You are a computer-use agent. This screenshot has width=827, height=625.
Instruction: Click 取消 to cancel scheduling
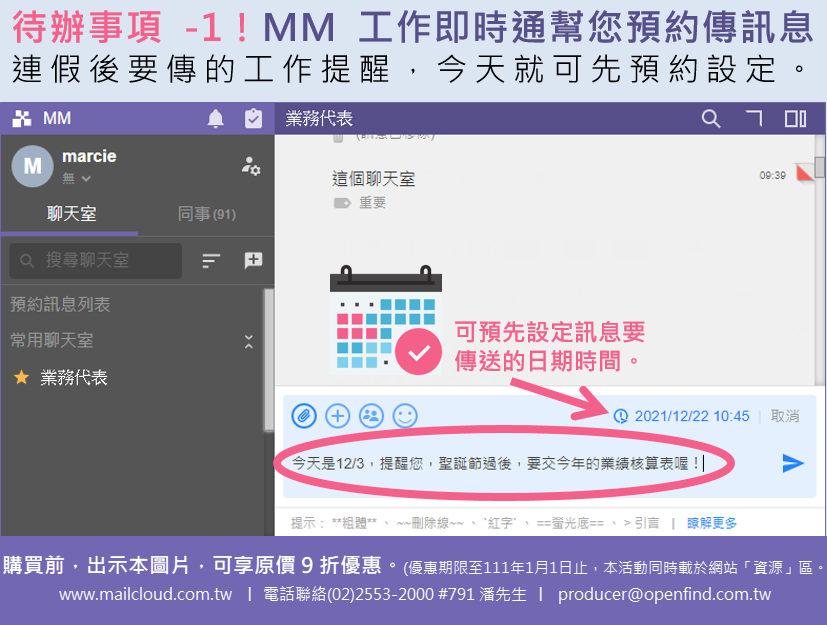click(x=785, y=416)
